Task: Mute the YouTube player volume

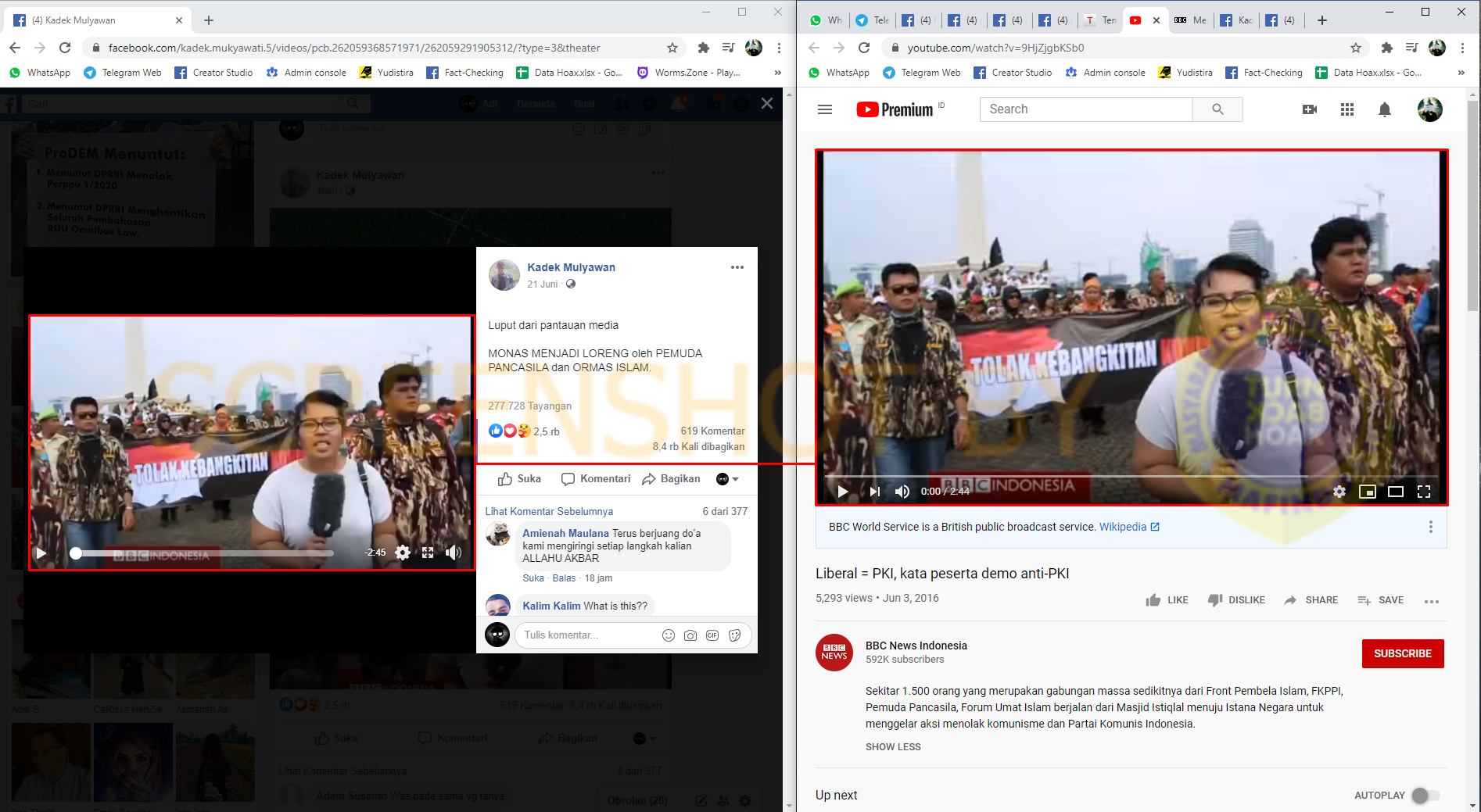Action: 902,492
